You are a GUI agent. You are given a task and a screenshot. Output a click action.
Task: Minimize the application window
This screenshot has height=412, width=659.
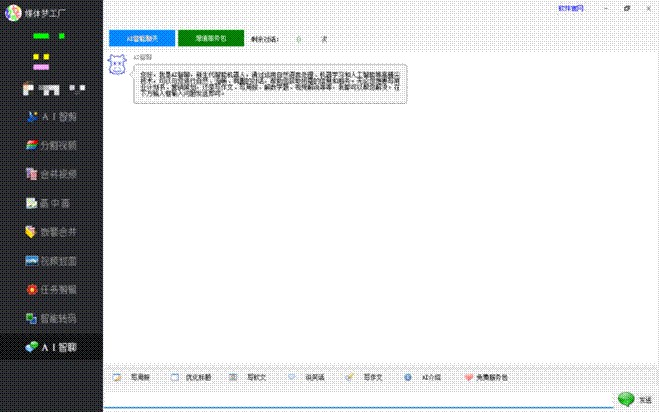pos(606,8)
